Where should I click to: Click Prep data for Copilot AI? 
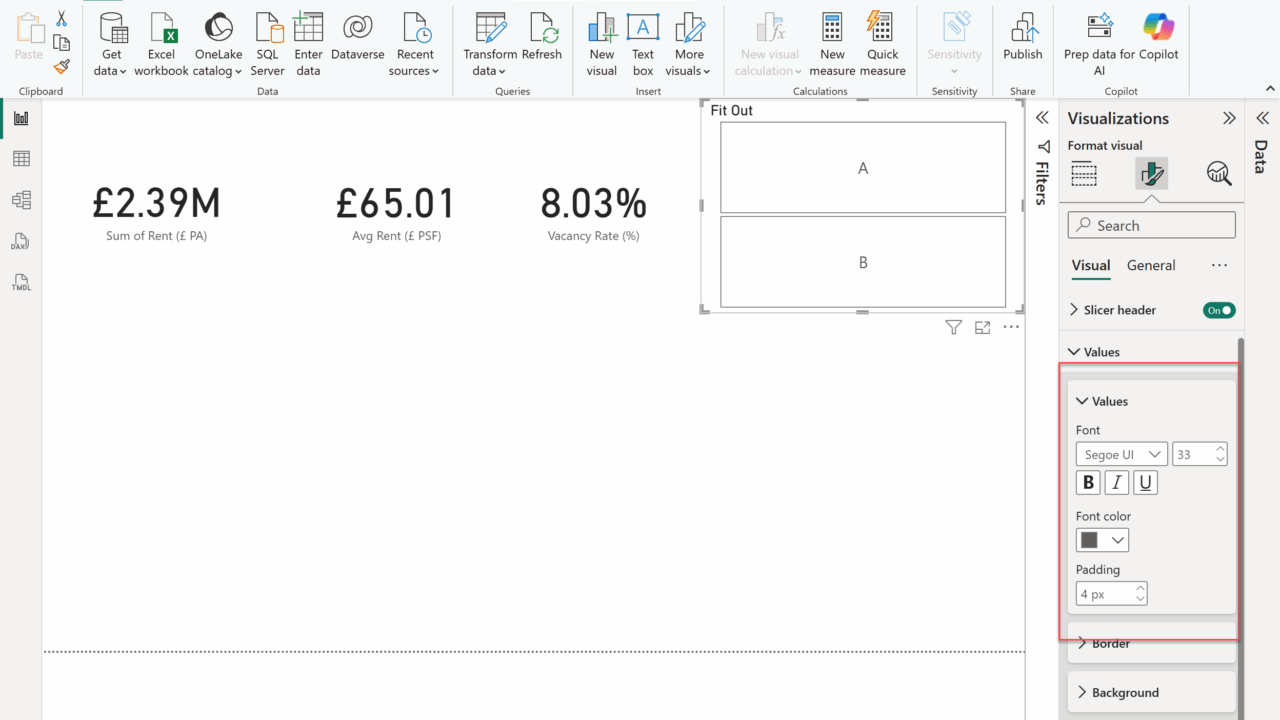point(1099,44)
